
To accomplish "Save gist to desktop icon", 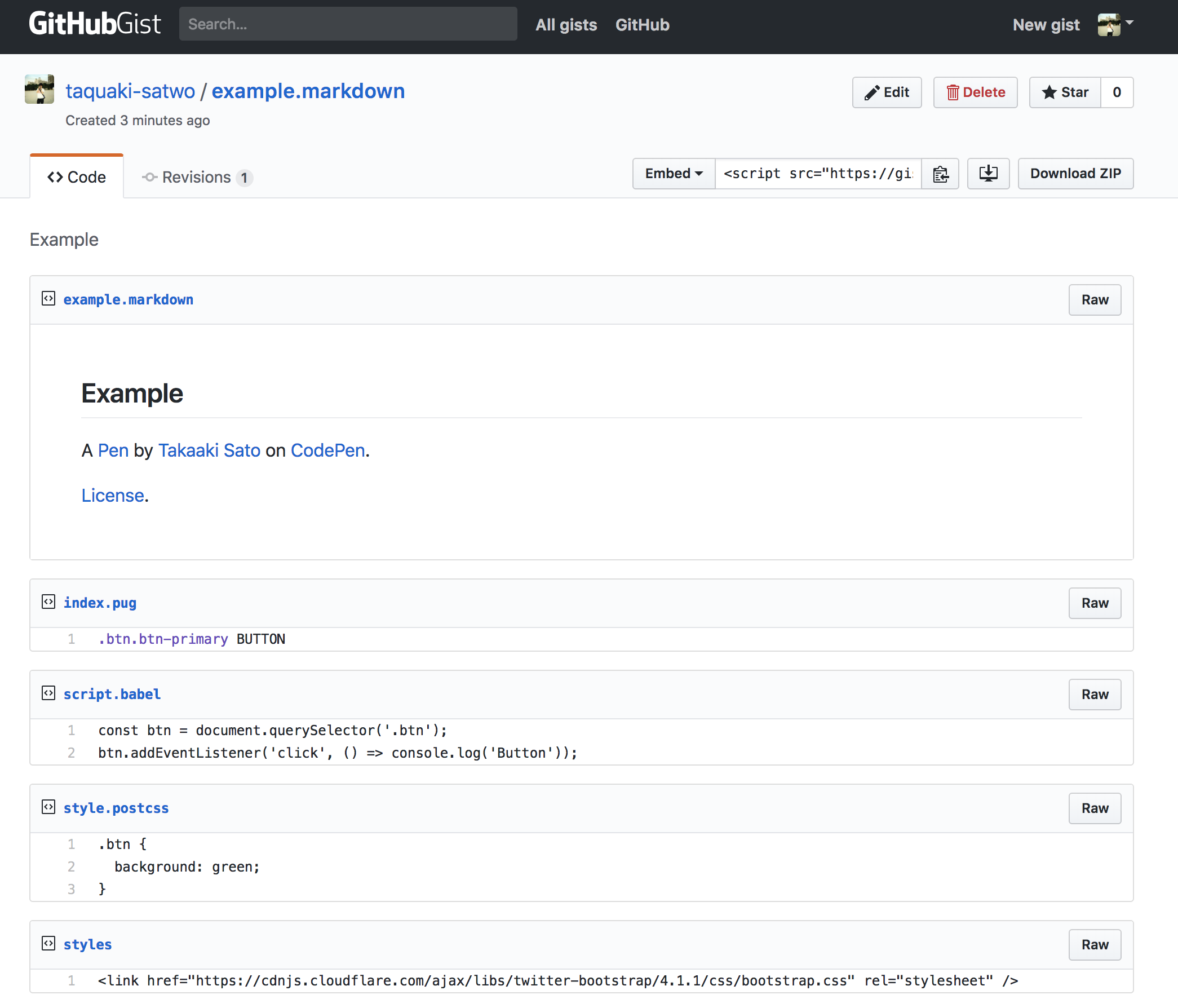I will tap(989, 174).
